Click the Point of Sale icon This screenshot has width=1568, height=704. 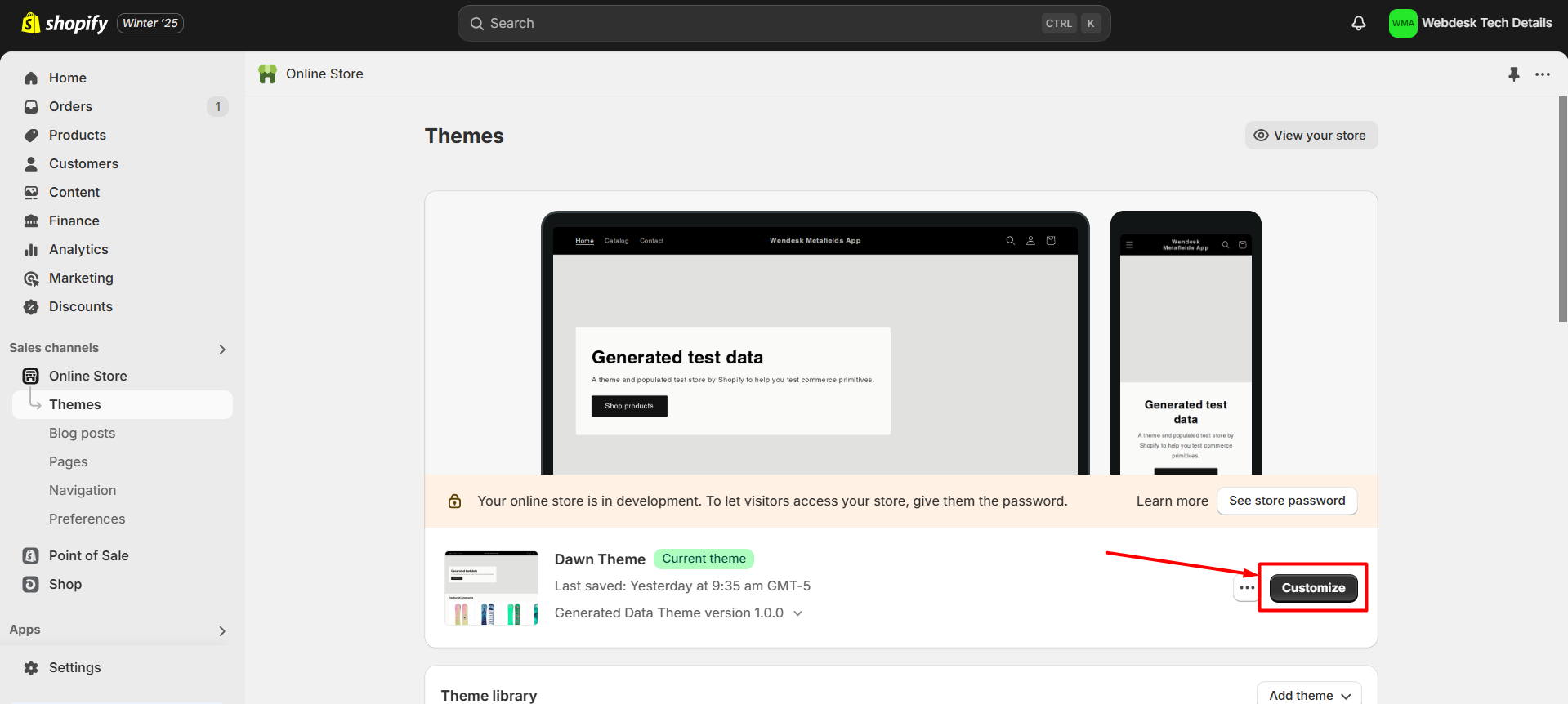pos(31,555)
